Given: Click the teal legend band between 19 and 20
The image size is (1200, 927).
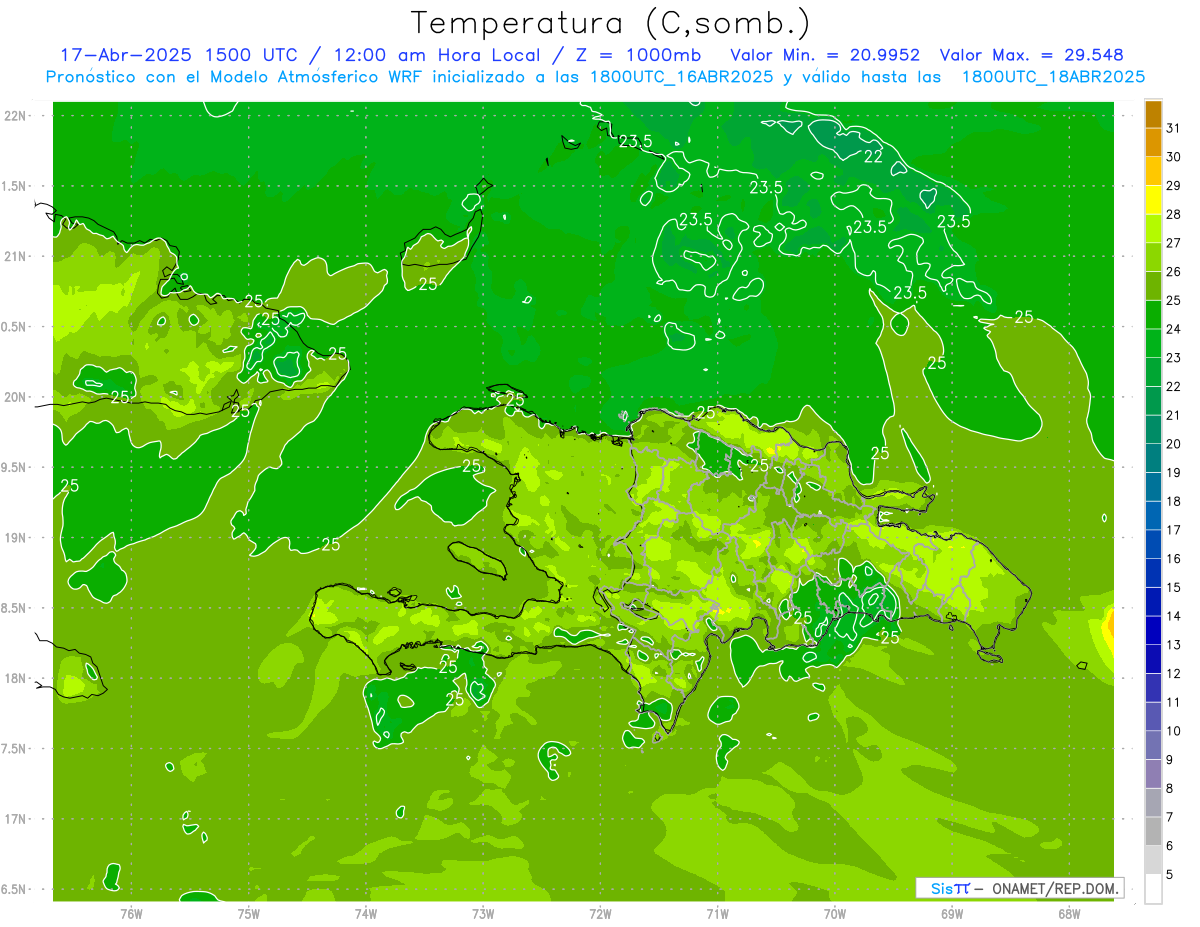Looking at the screenshot, I should tap(1153, 458).
